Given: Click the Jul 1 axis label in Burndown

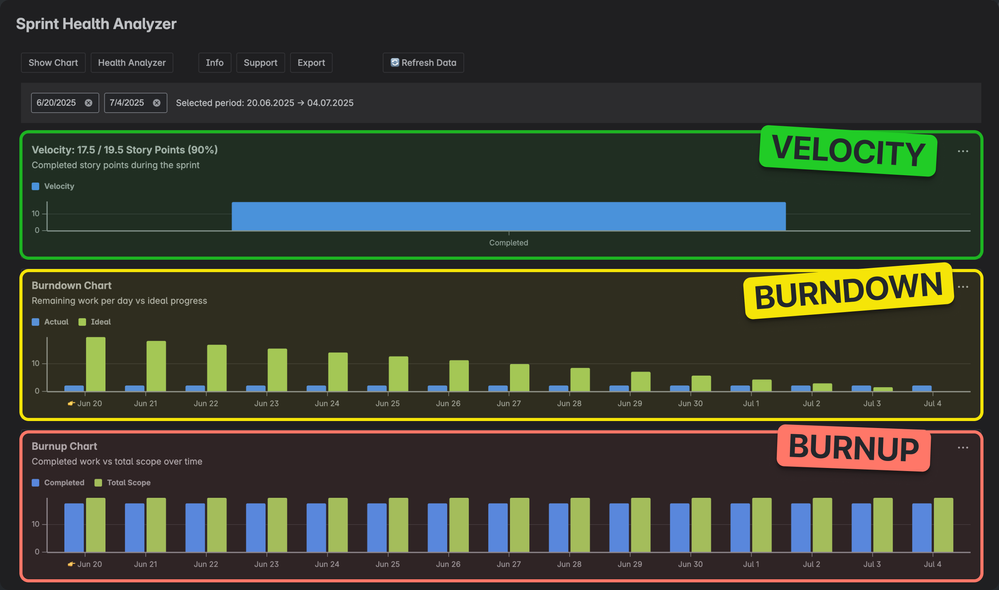Looking at the screenshot, I should pyautogui.click(x=751, y=403).
